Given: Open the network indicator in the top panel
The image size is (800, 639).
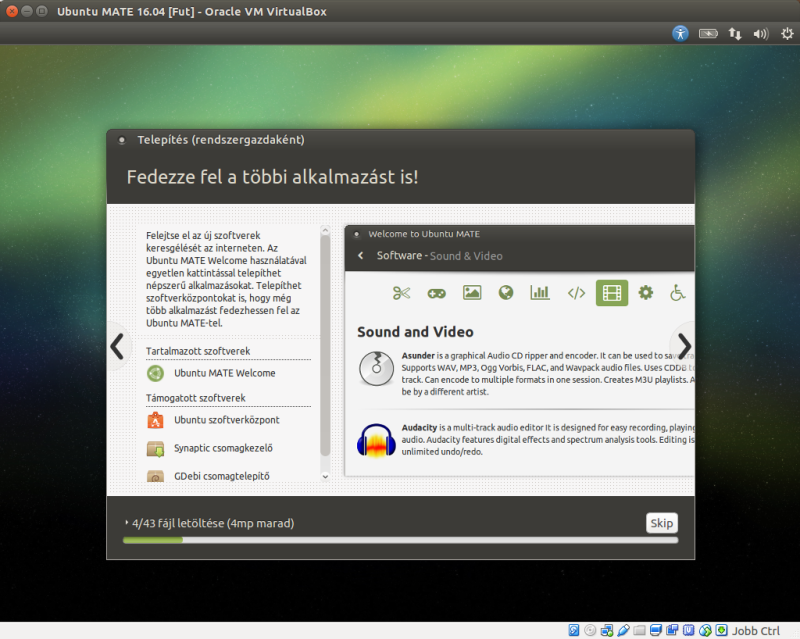Looking at the screenshot, I should 735,34.
